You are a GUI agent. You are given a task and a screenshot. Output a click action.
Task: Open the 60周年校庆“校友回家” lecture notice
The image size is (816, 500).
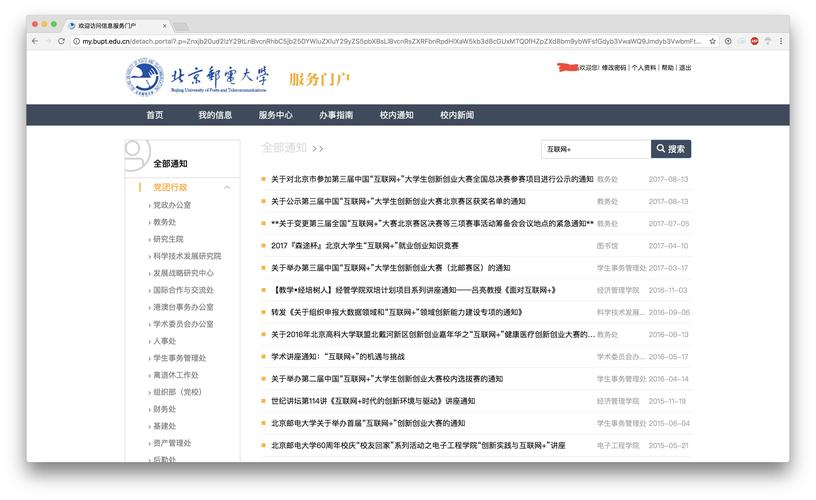point(418,446)
